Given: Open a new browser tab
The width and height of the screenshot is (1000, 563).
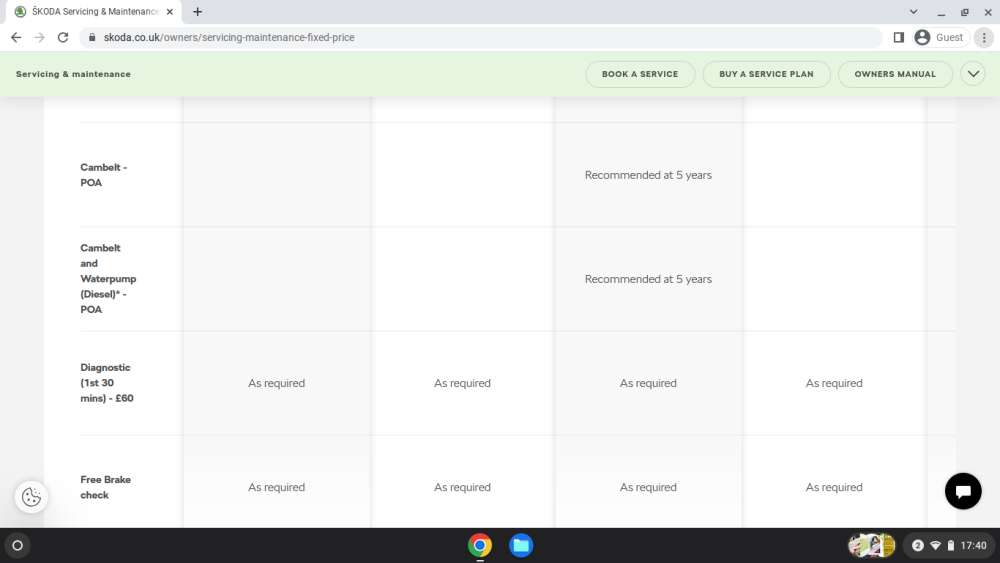Looking at the screenshot, I should pyautogui.click(x=198, y=11).
